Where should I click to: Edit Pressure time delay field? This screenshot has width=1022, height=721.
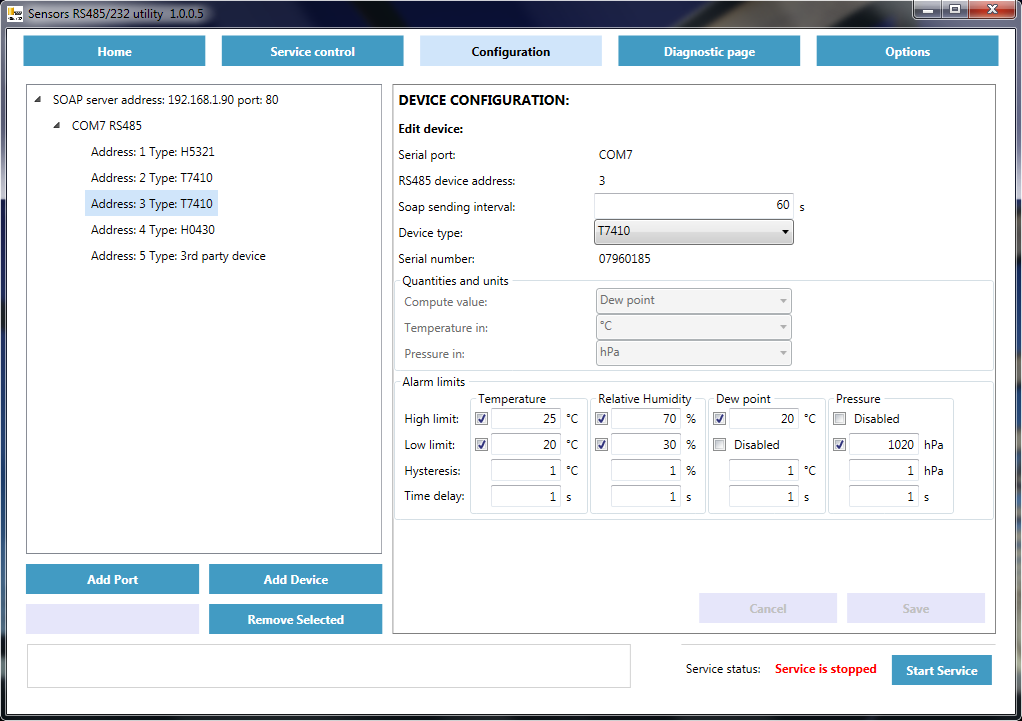click(883, 496)
